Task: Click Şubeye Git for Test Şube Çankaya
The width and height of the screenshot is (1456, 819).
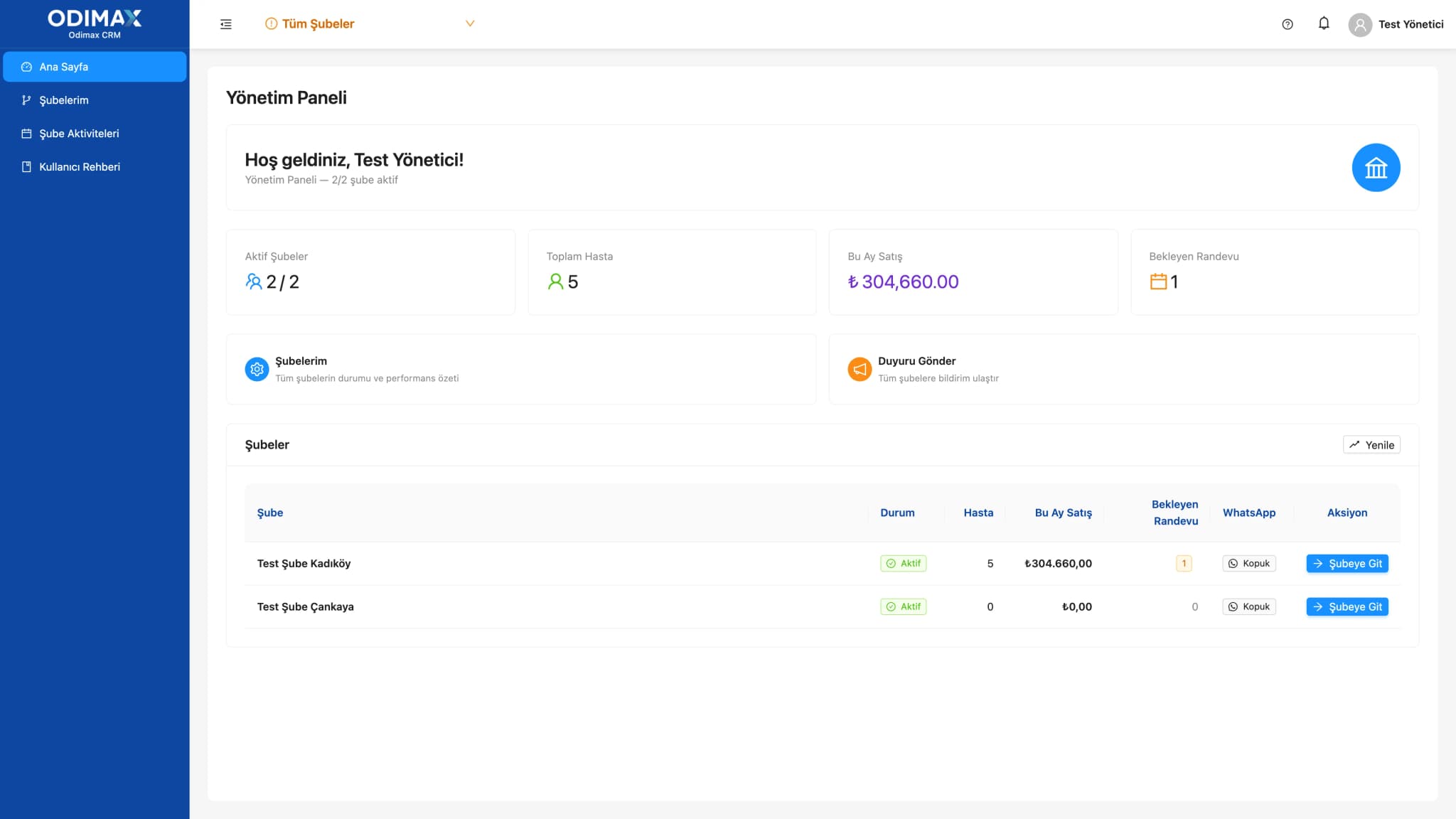Action: [1347, 607]
